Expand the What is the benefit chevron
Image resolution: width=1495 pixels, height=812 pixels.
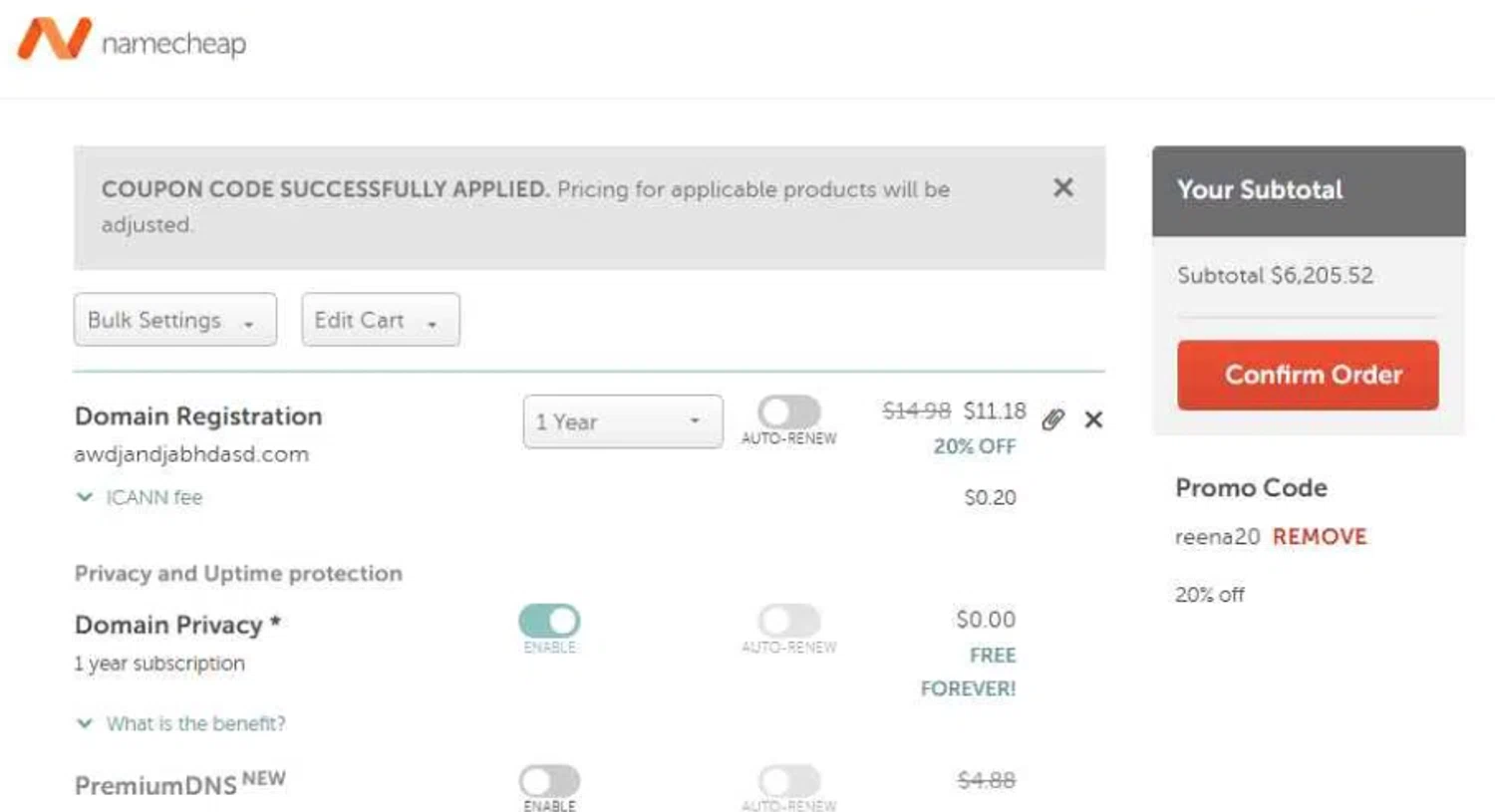85,723
